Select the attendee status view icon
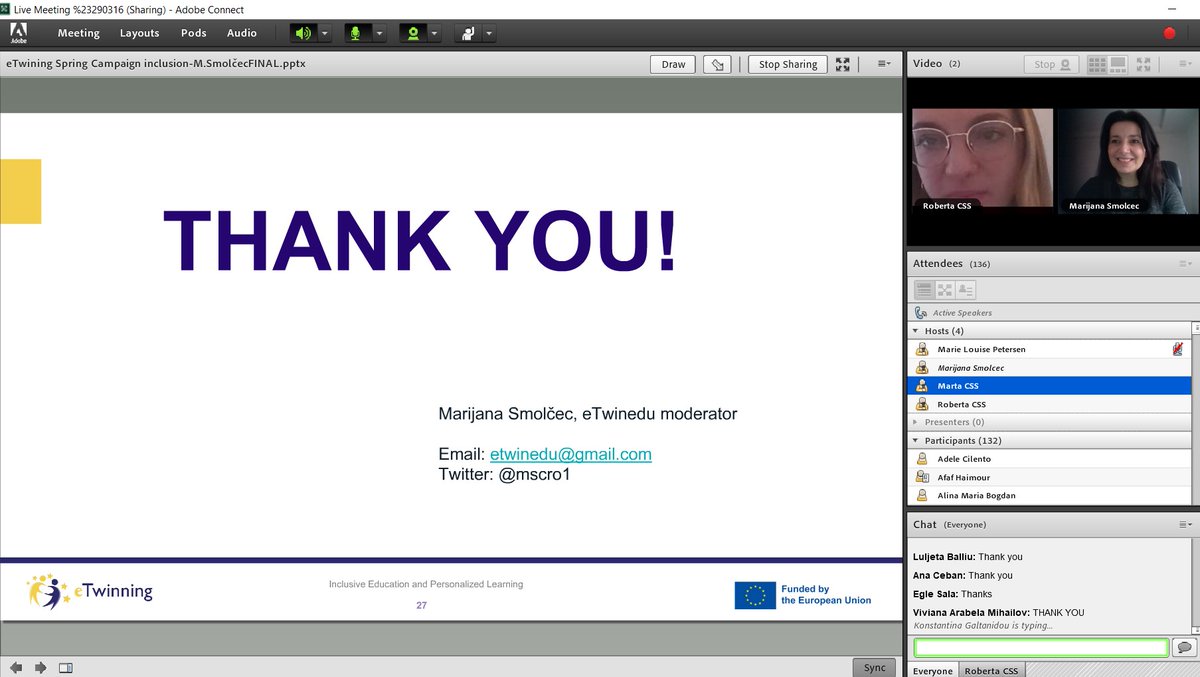1200x677 pixels. pos(967,289)
